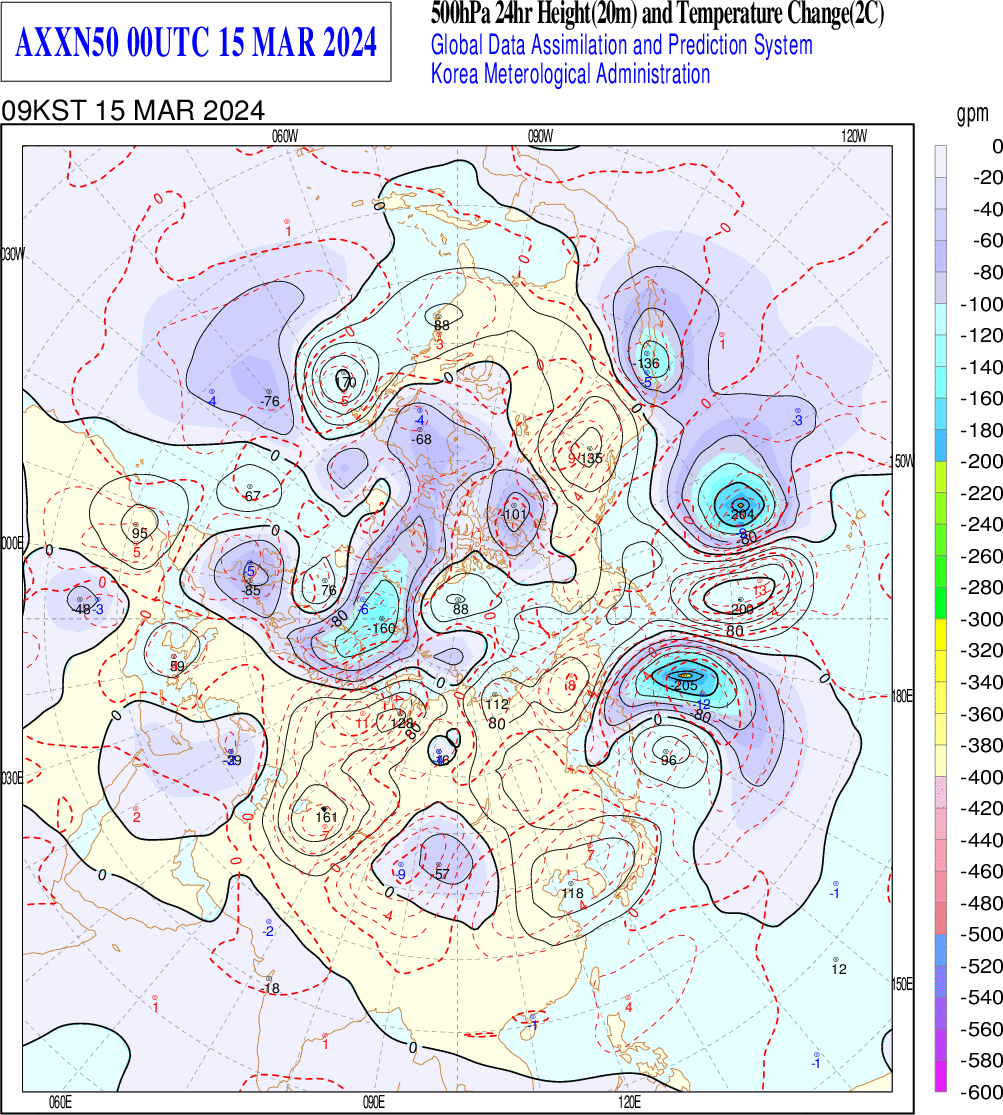The width and height of the screenshot is (1003, 1115).
Task: Select the Global Data Assimilation and Prediction System text
Action: 622,45
